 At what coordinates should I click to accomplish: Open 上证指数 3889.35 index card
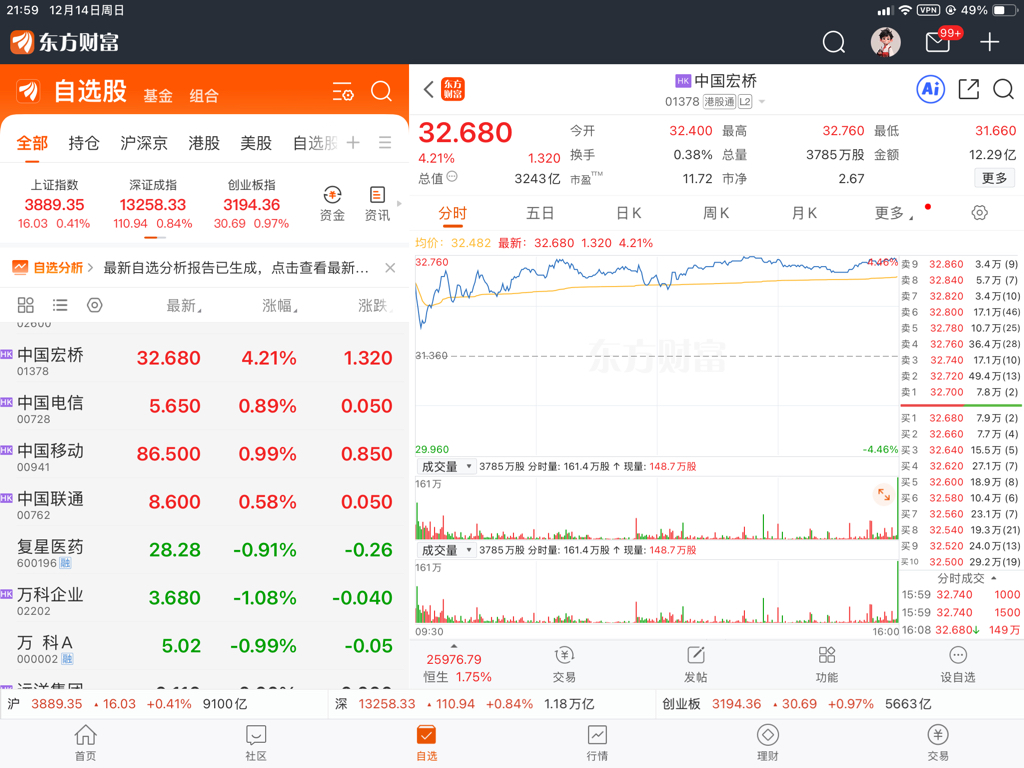pos(54,204)
